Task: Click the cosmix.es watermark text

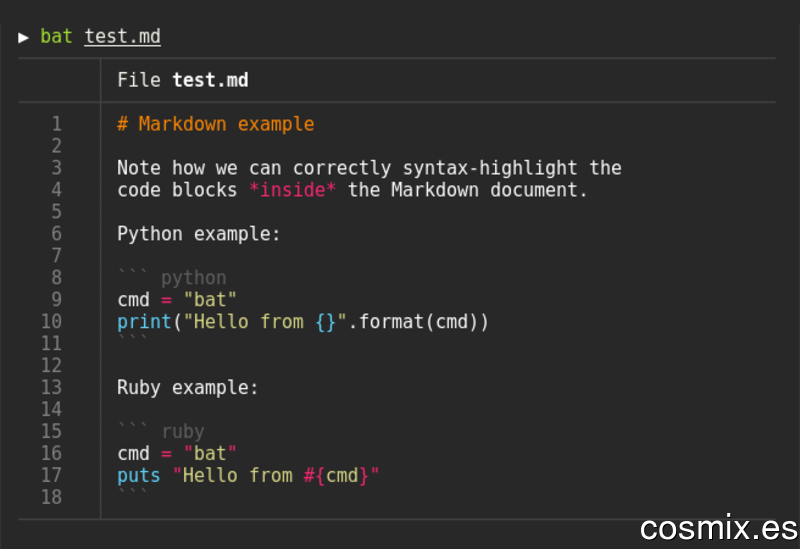Action: coord(719,528)
